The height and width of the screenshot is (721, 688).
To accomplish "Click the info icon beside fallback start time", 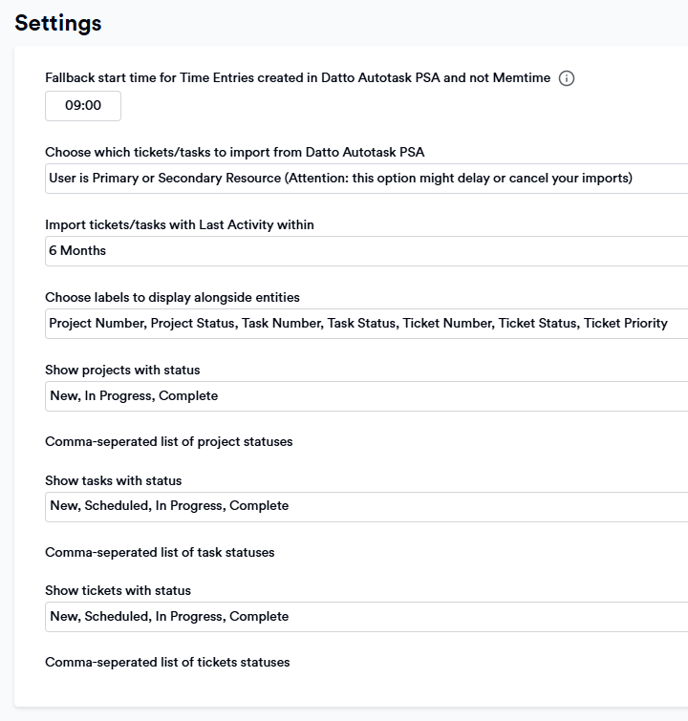I will tap(566, 78).
